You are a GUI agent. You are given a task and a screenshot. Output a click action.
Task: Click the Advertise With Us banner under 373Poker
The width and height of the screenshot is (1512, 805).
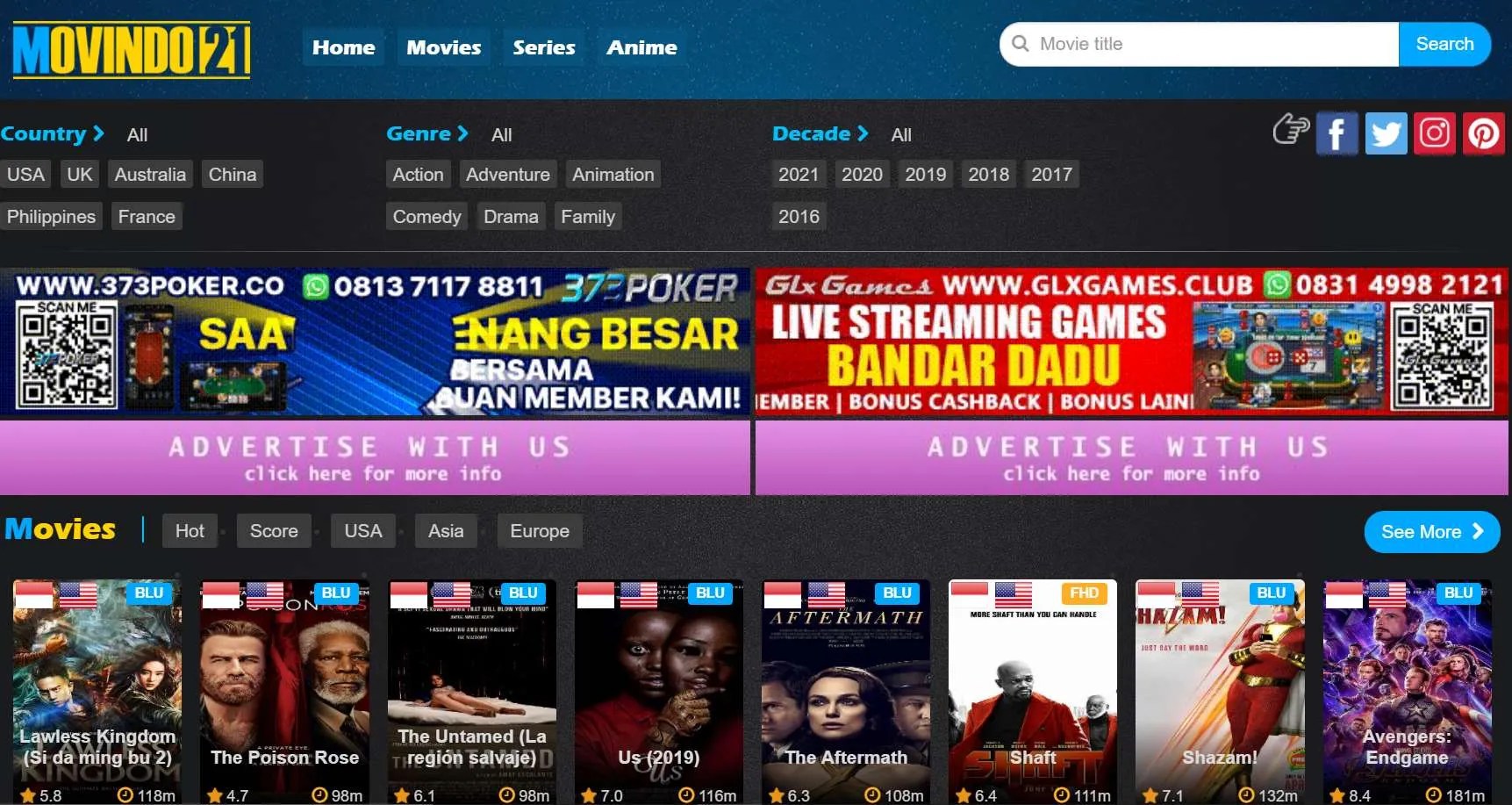pos(375,457)
